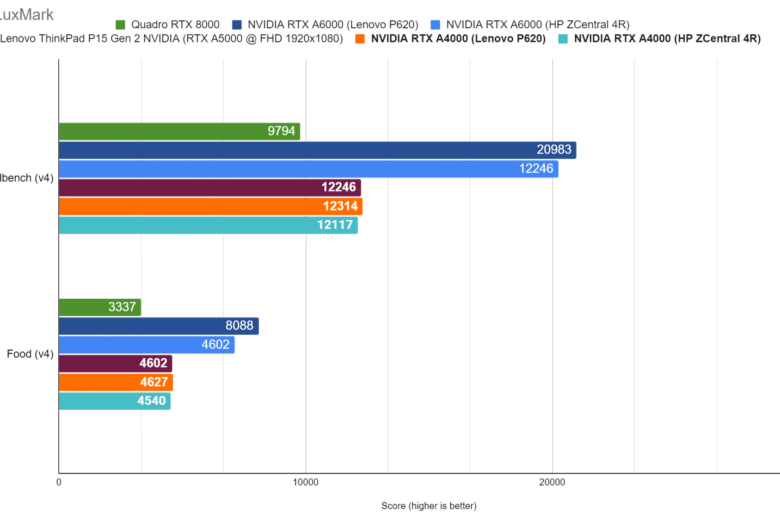
Task: Click the light blue bar labeled 4602
Action: pos(146,344)
